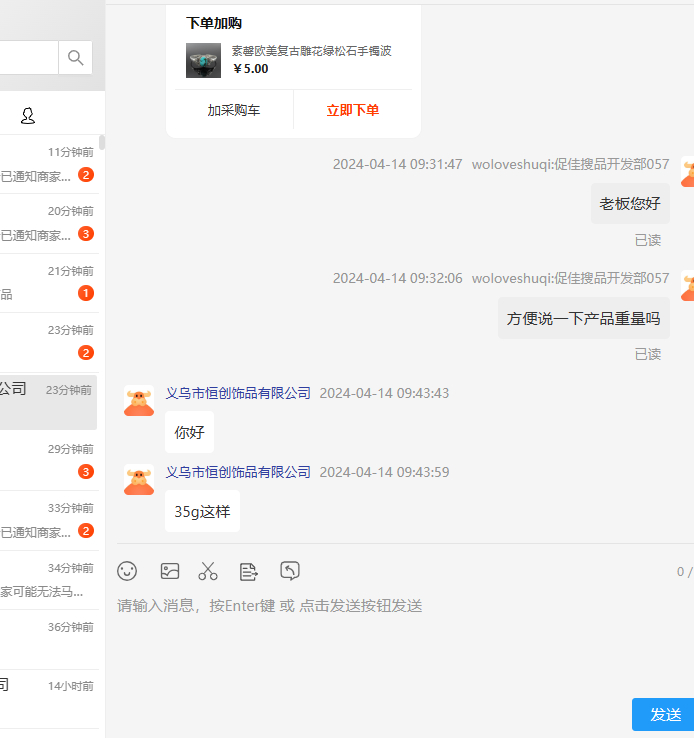Click the send image icon
This screenshot has width=694, height=738.
[x=170, y=571]
